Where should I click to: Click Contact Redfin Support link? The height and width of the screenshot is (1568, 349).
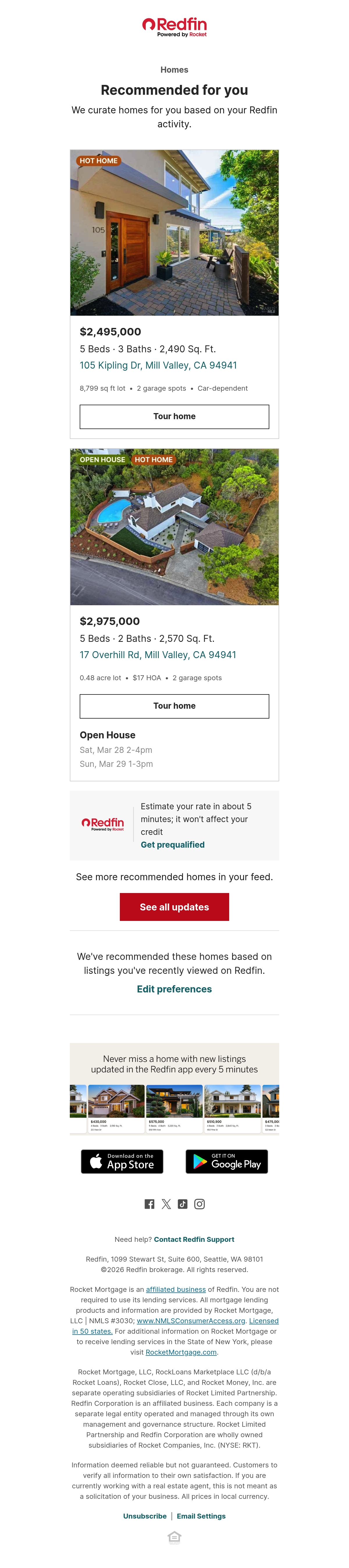pos(194,1239)
